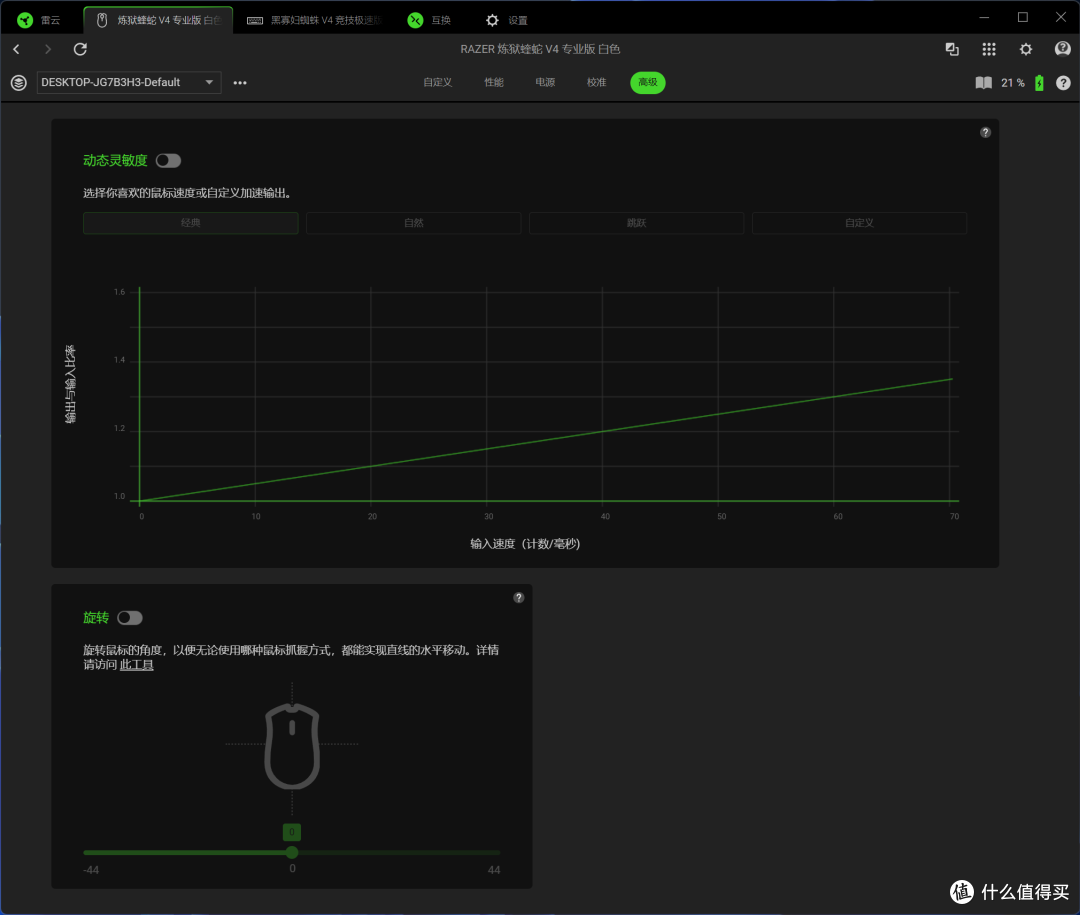
Task: Switch to 炼狱蝰蛇 V4 专业版 mouse tab
Action: click(158, 20)
